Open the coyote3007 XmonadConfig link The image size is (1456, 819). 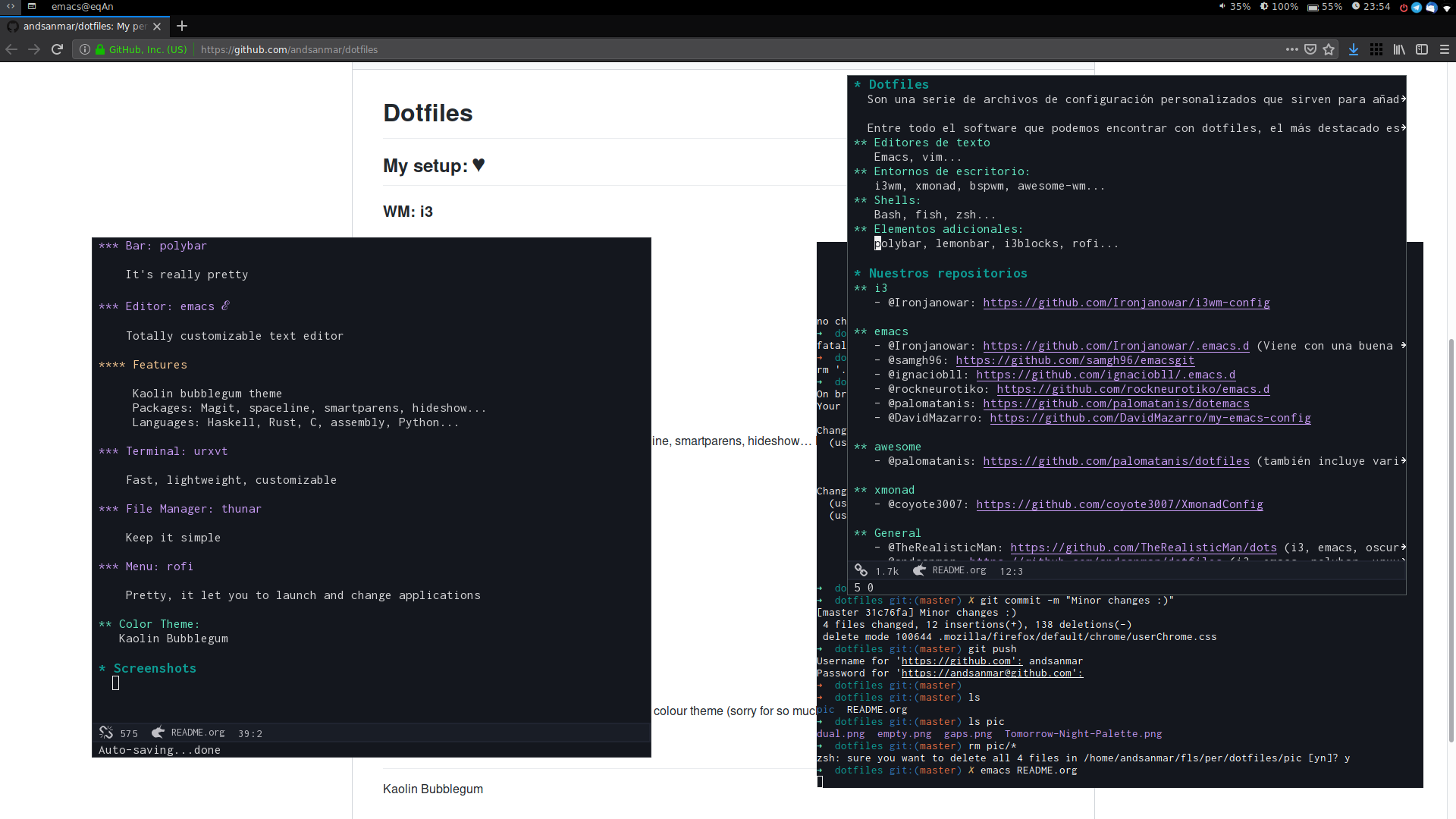pyautogui.click(x=1119, y=504)
